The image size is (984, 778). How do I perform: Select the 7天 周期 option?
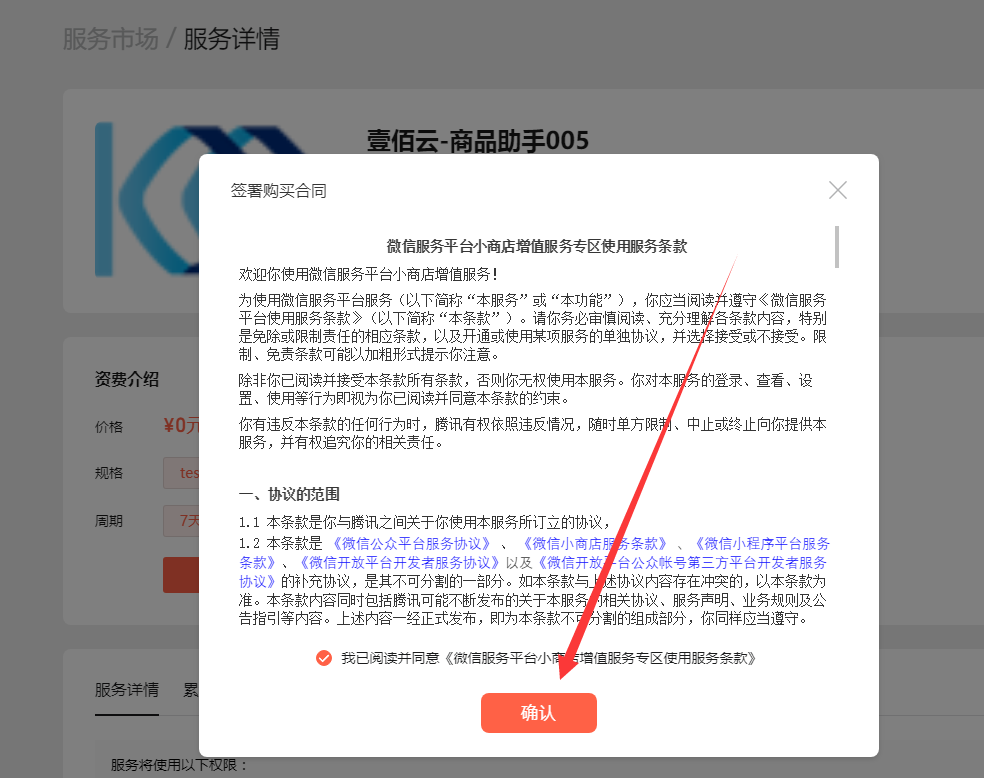click(181, 521)
